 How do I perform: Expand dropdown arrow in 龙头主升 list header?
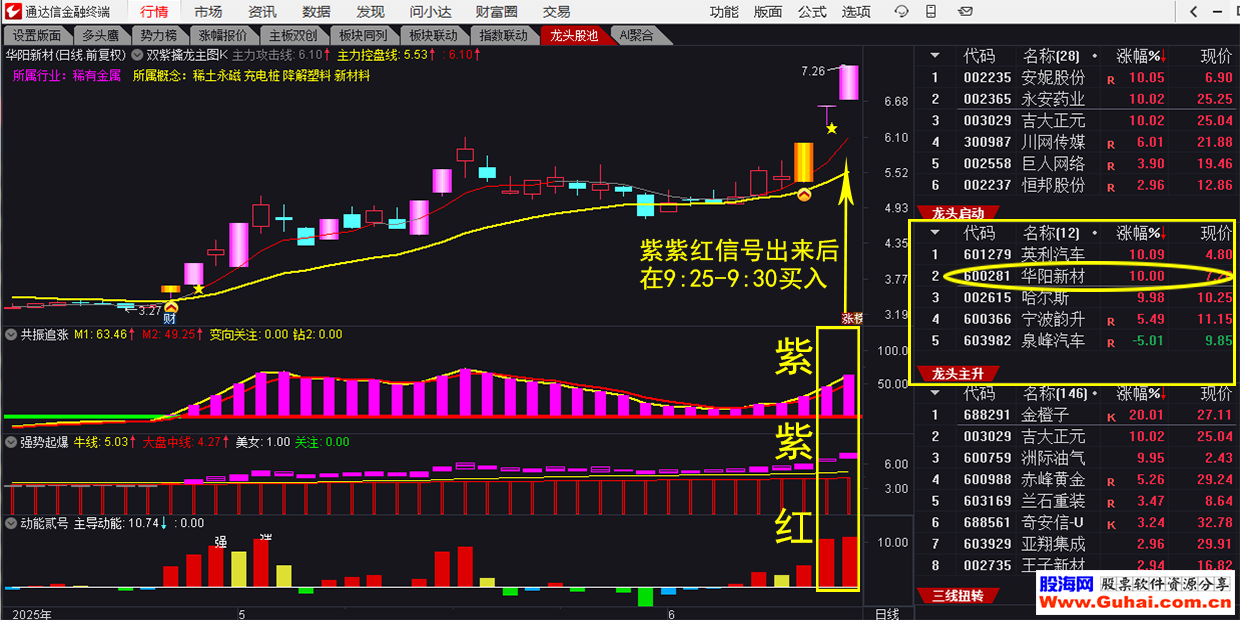(x=935, y=393)
